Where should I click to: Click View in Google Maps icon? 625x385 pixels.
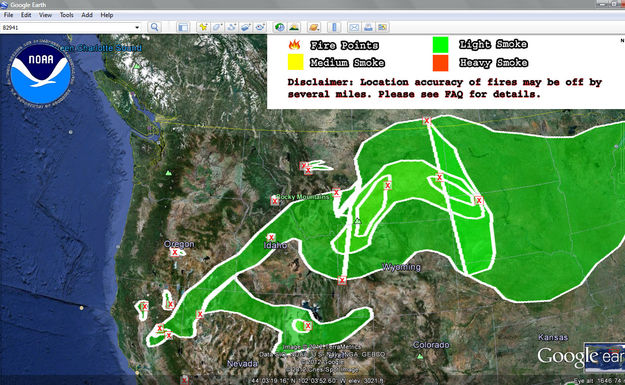pos(383,27)
